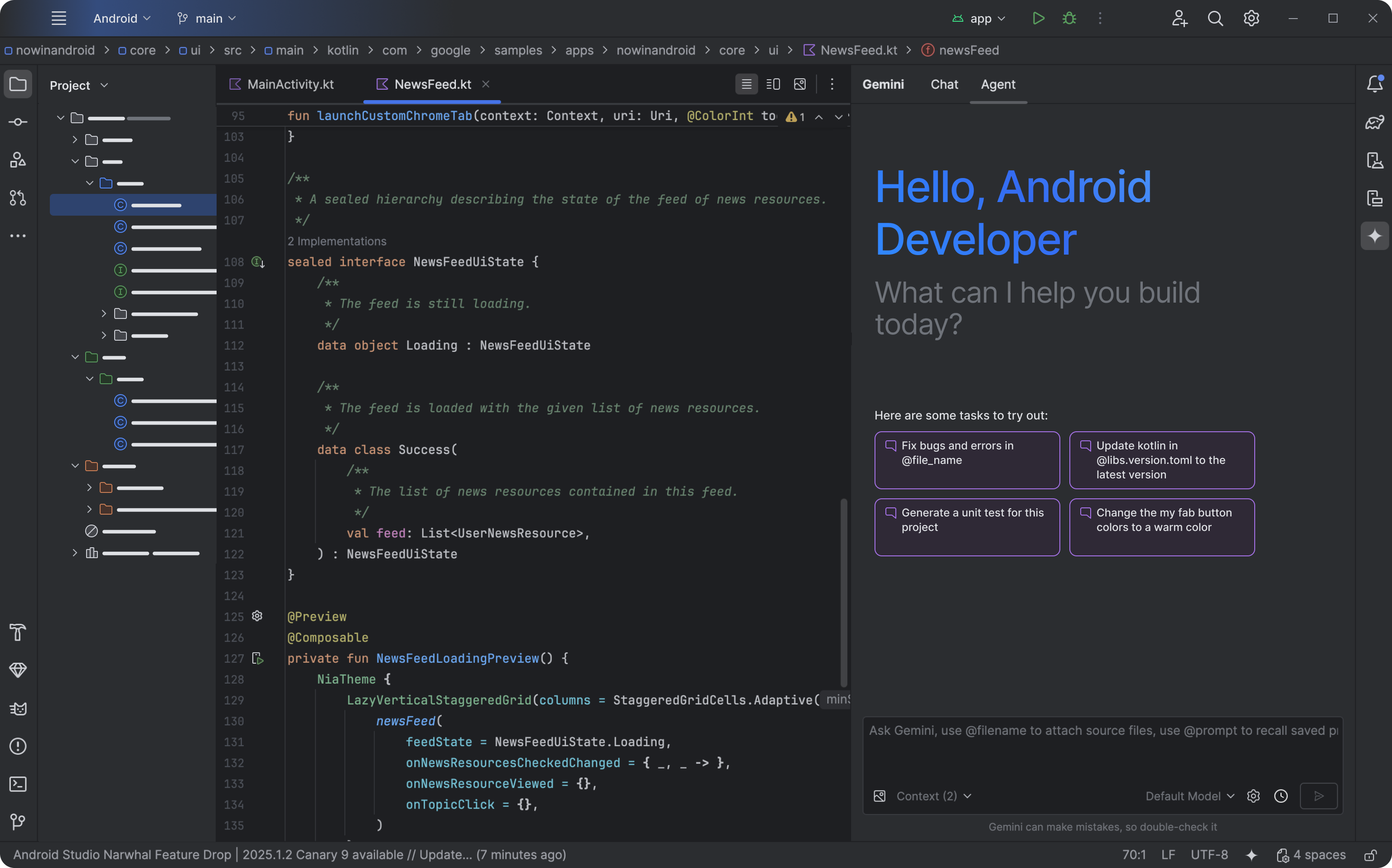Viewport: 1392px width, 868px height.
Task: Switch to the Chat tab in Gemini
Action: [x=944, y=84]
